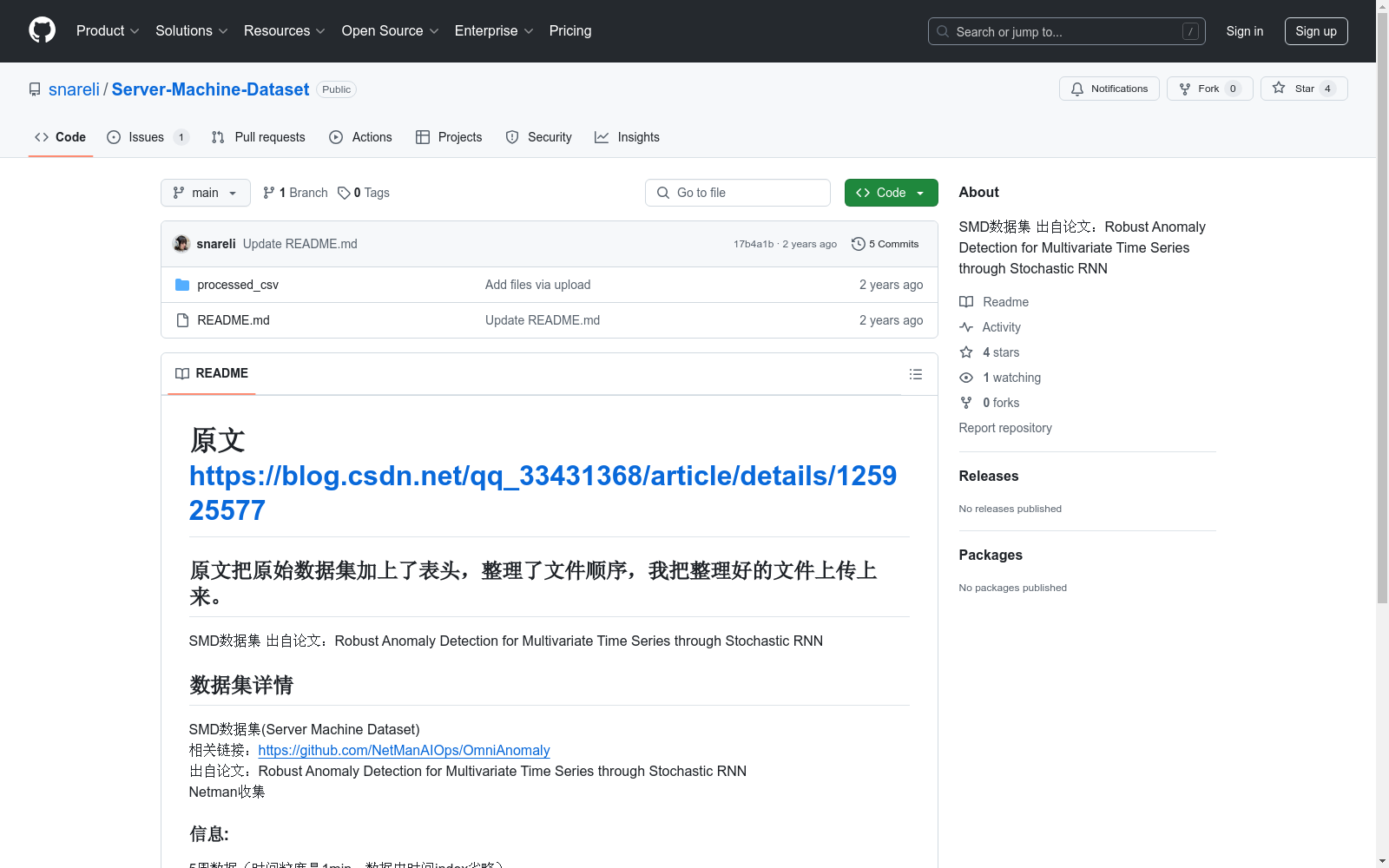Expand the Solutions menu

pos(191,31)
